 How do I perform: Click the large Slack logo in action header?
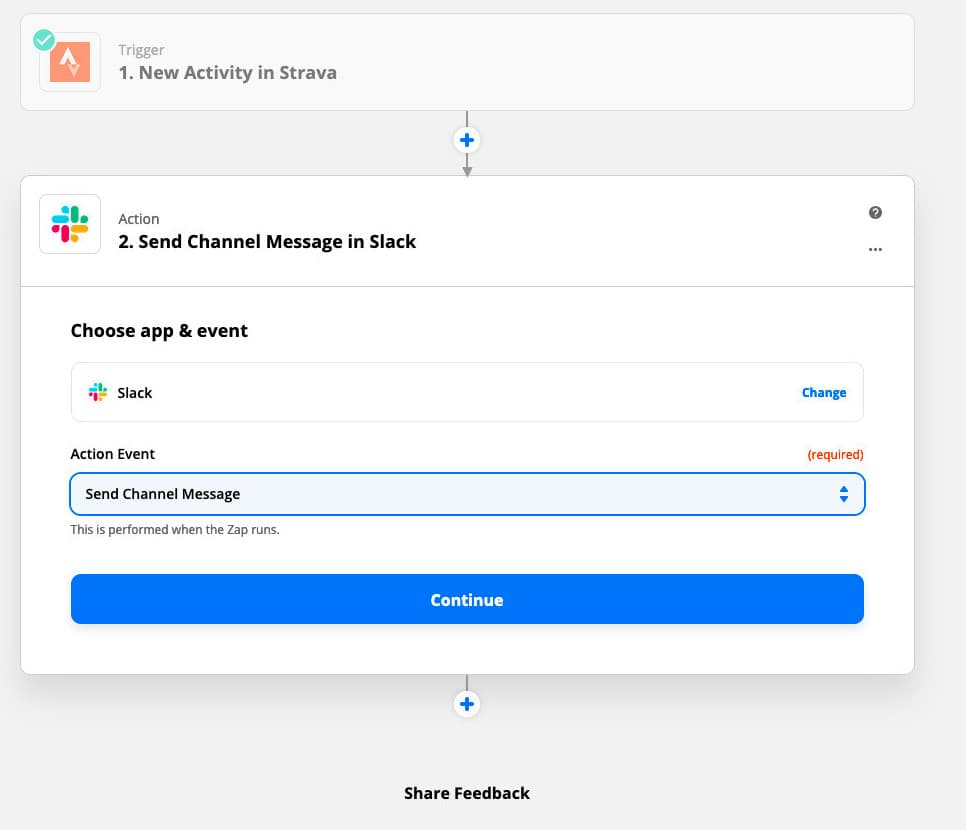tap(70, 224)
